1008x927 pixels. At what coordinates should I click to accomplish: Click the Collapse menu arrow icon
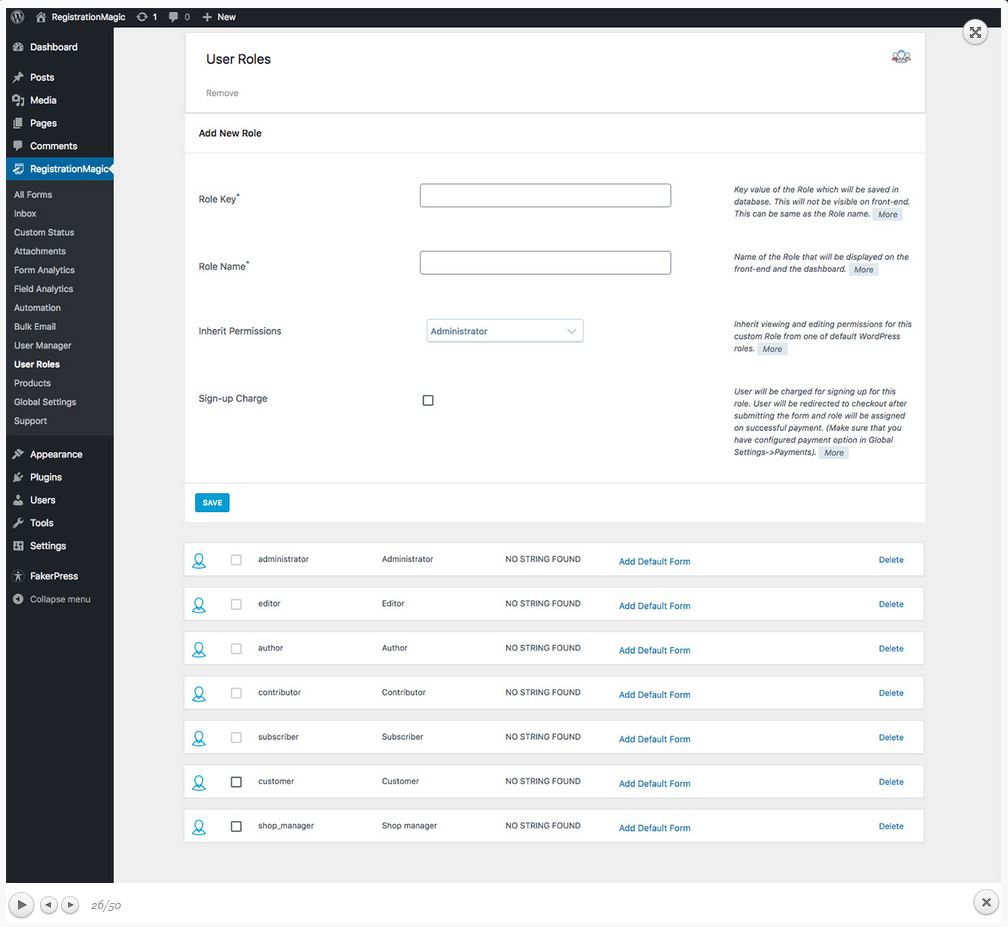18,599
